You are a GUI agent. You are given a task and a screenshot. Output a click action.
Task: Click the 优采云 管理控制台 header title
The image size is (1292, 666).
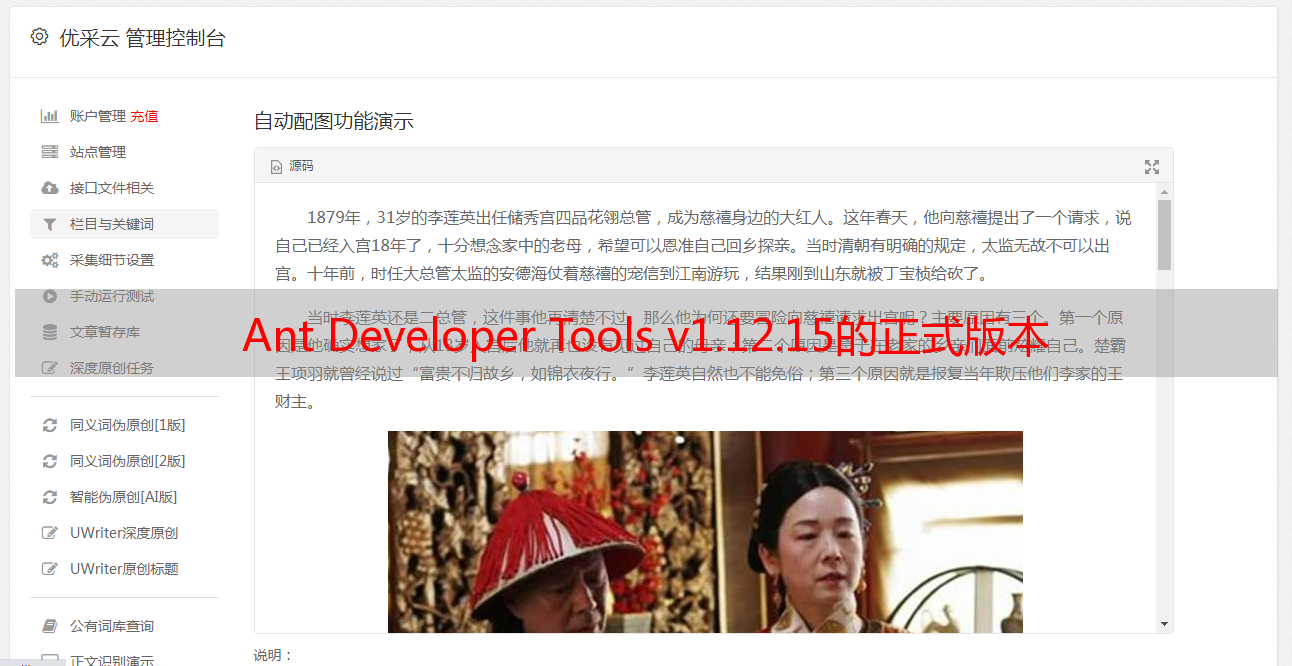pyautogui.click(x=142, y=38)
